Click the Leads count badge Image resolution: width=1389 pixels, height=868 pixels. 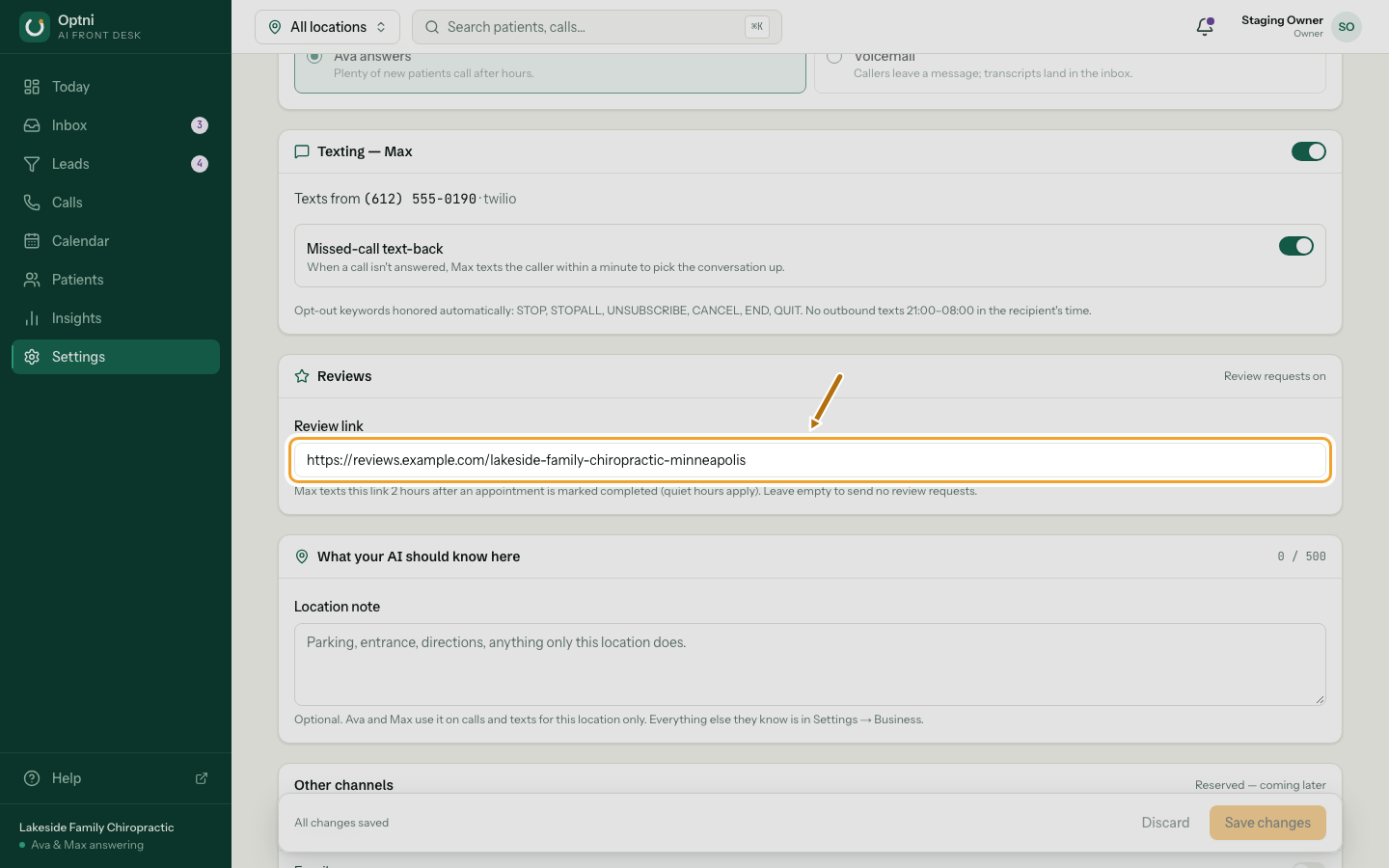coord(200,164)
